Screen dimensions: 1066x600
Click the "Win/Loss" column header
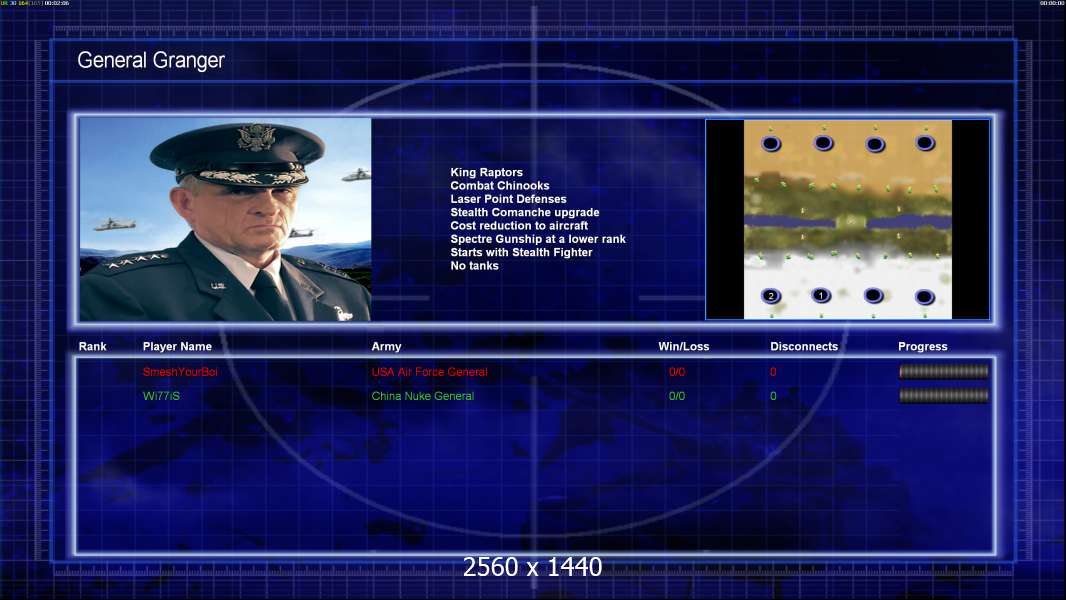683,347
